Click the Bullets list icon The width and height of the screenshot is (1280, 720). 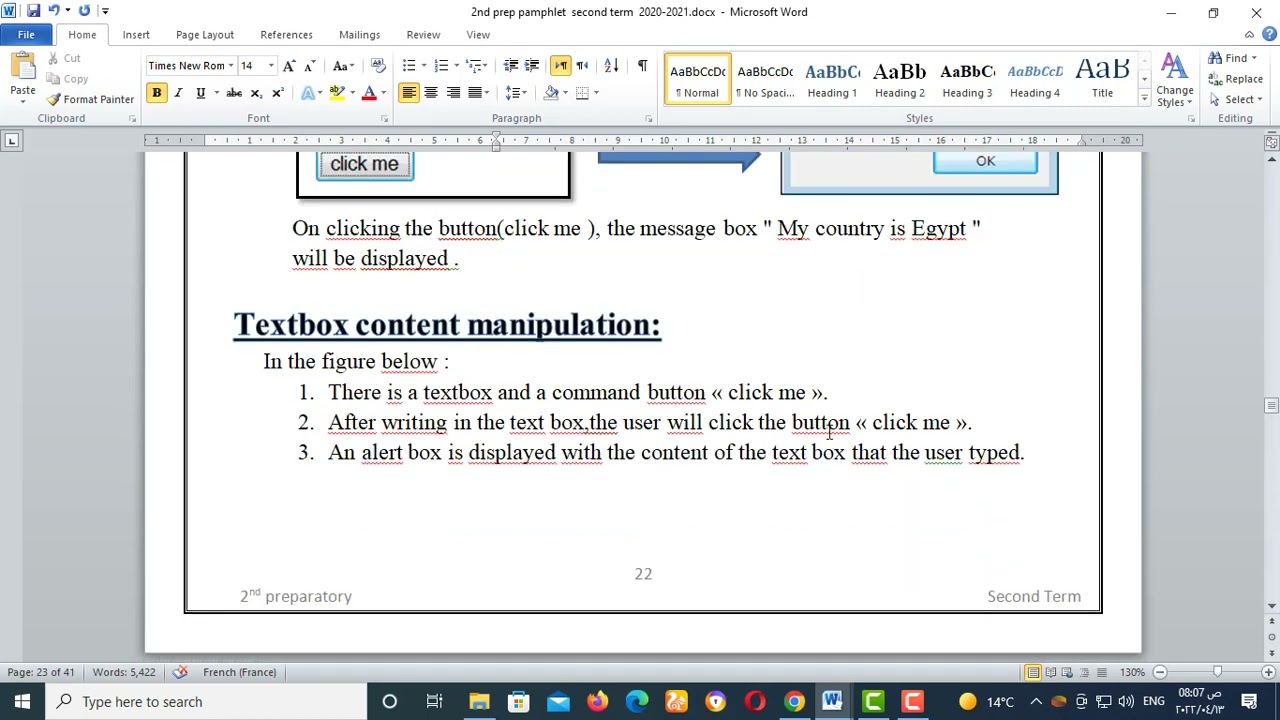(x=409, y=66)
